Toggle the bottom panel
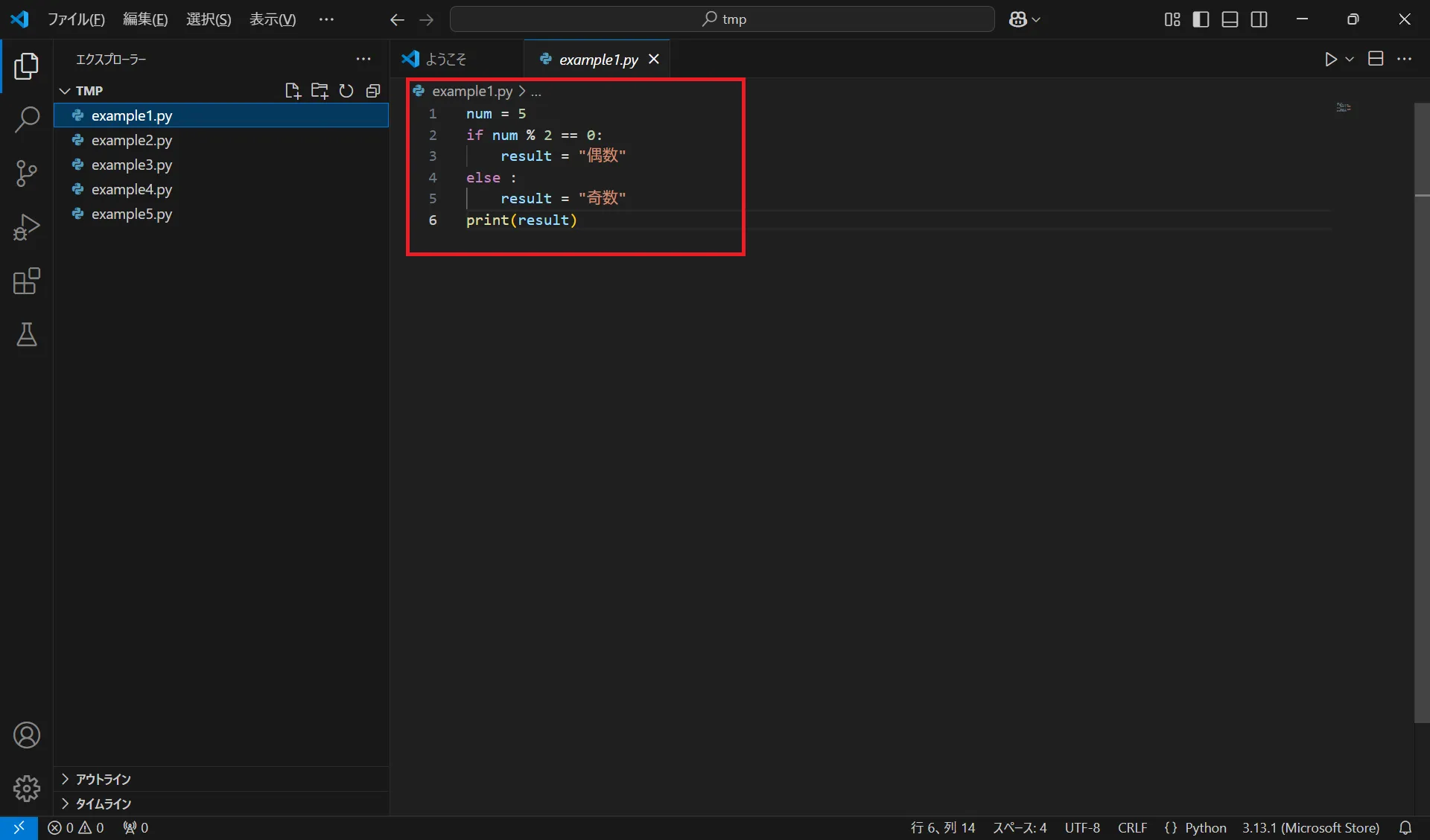The image size is (1430, 840). [1230, 19]
